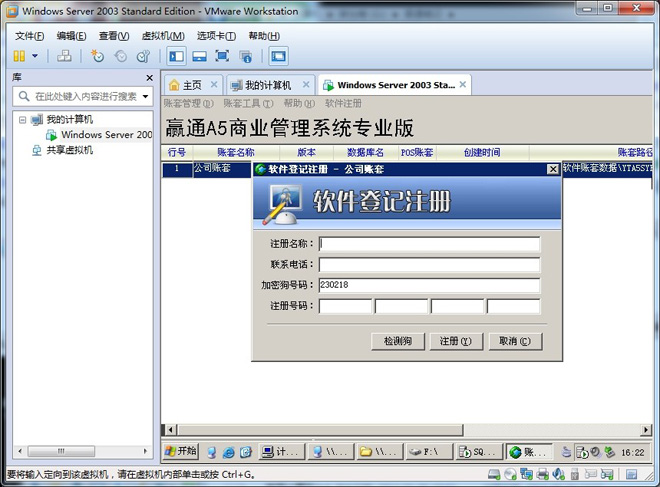660x487 pixels.
Task: Click the Unity mode icon
Action: click(x=245, y=56)
